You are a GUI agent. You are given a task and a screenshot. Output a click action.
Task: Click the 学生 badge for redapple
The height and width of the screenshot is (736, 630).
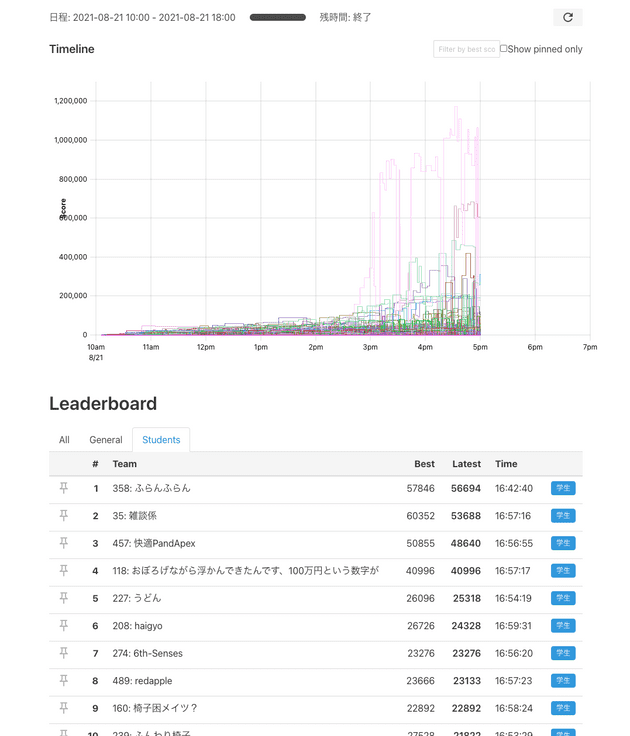[563, 681]
